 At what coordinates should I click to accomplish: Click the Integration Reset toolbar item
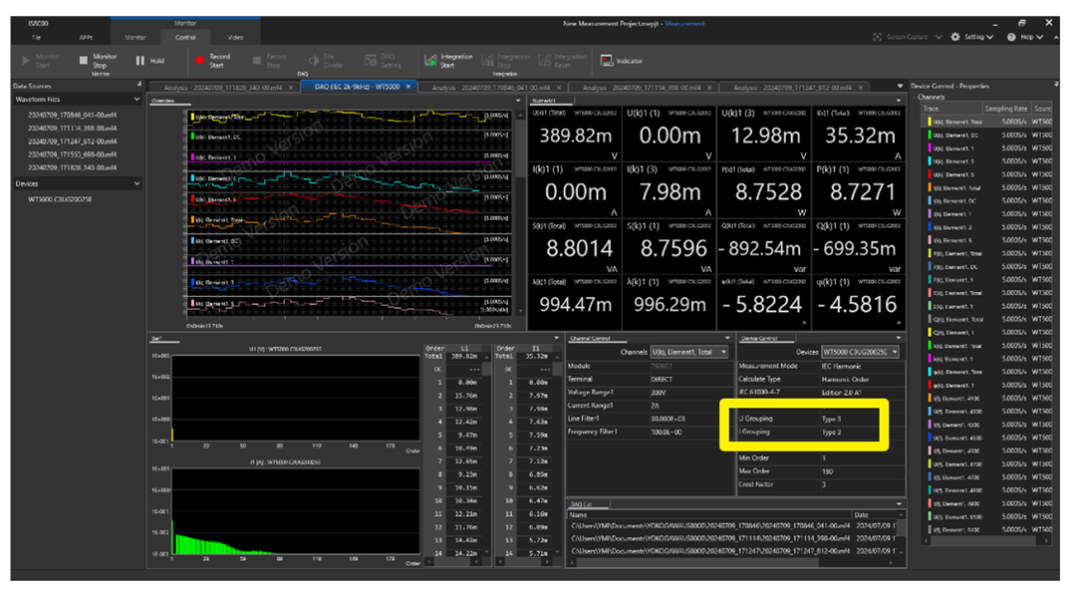562,61
